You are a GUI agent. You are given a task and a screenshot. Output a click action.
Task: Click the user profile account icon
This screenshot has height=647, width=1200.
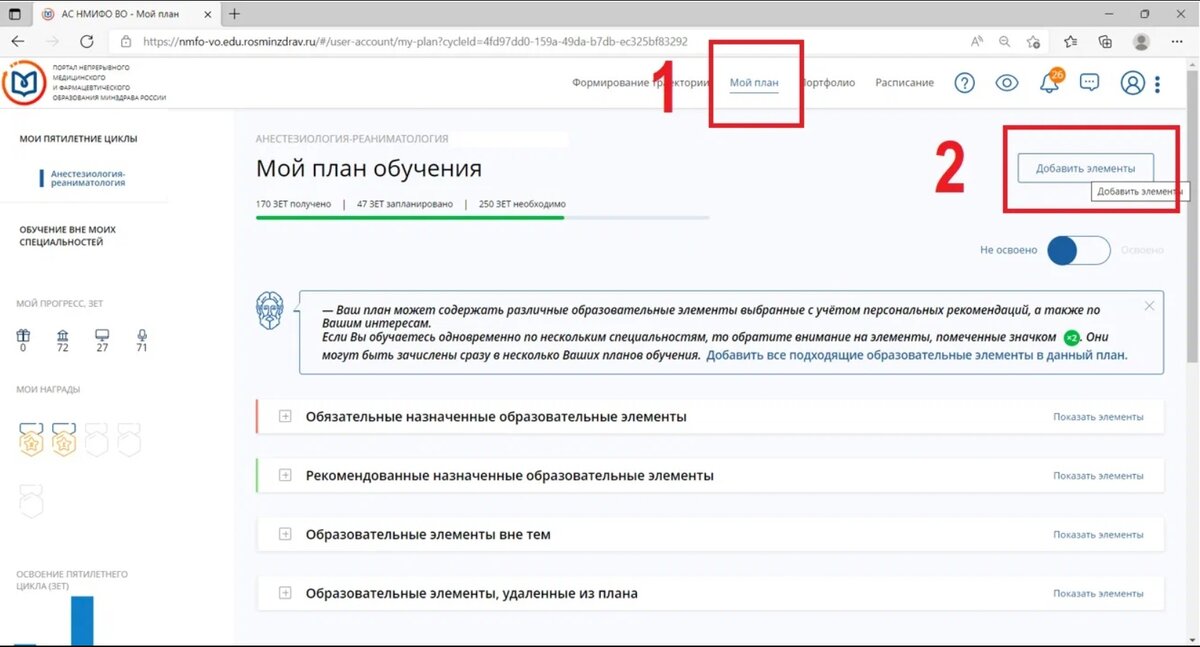click(x=1131, y=83)
